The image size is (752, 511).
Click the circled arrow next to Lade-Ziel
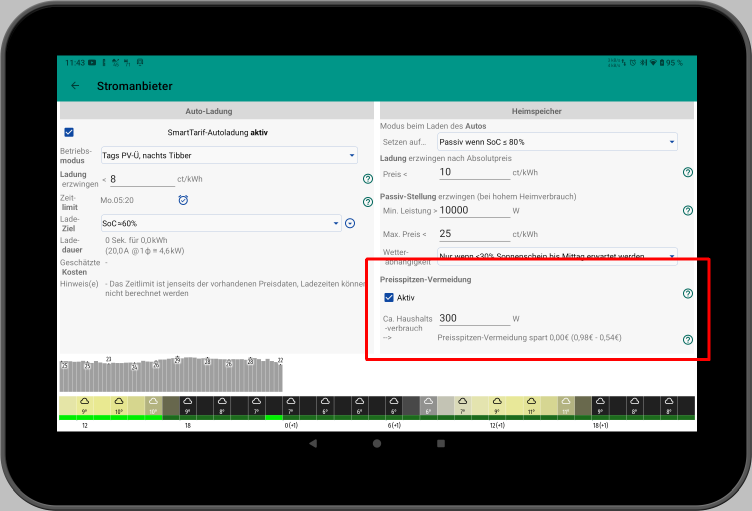(350, 223)
